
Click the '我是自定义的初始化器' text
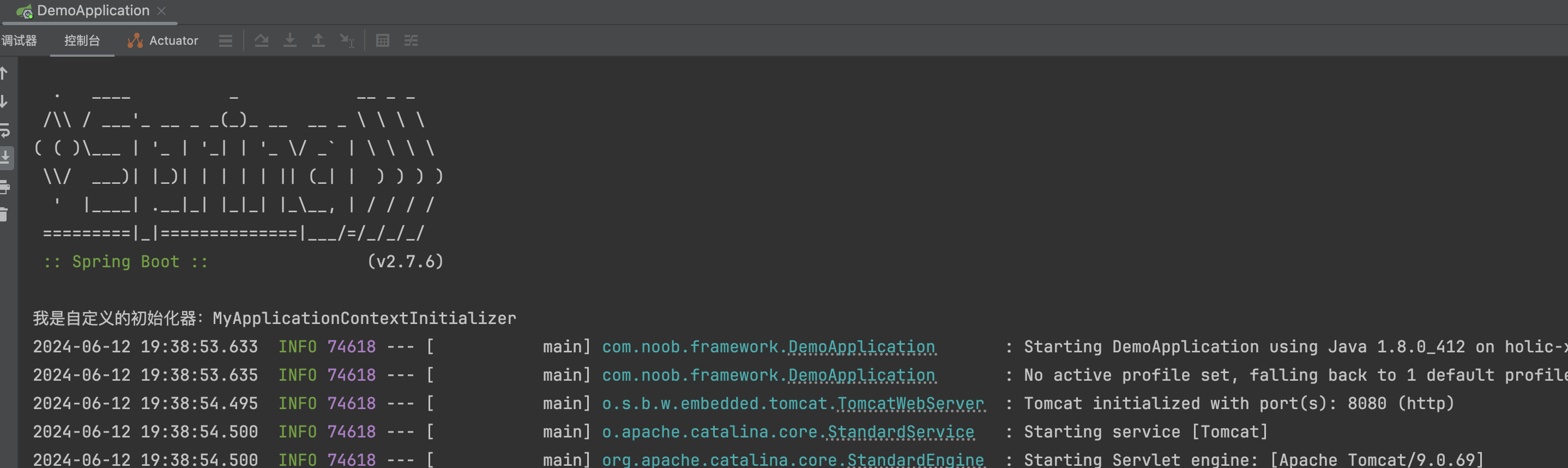tap(114, 319)
